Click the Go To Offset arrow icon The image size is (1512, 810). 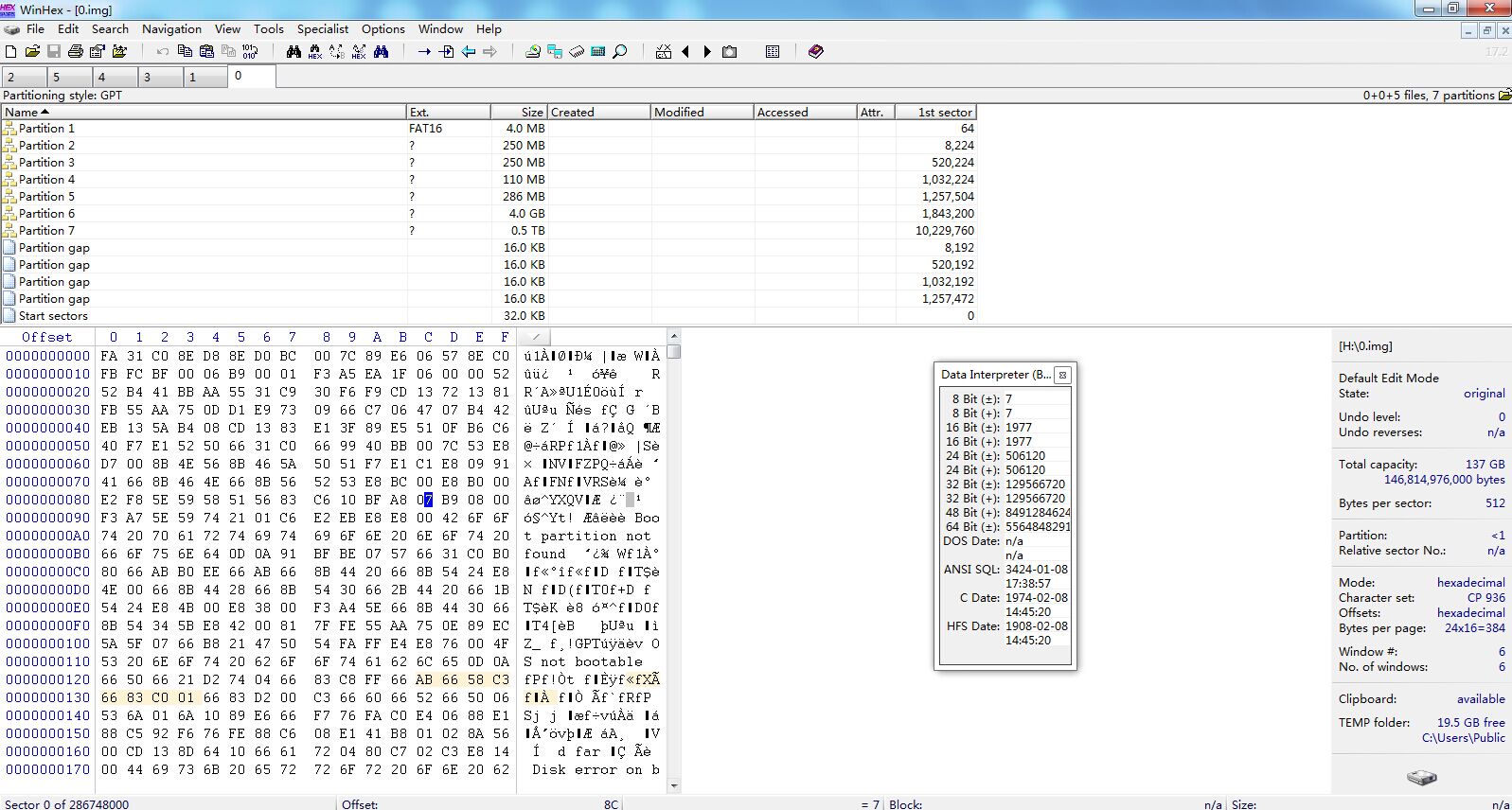coord(424,51)
